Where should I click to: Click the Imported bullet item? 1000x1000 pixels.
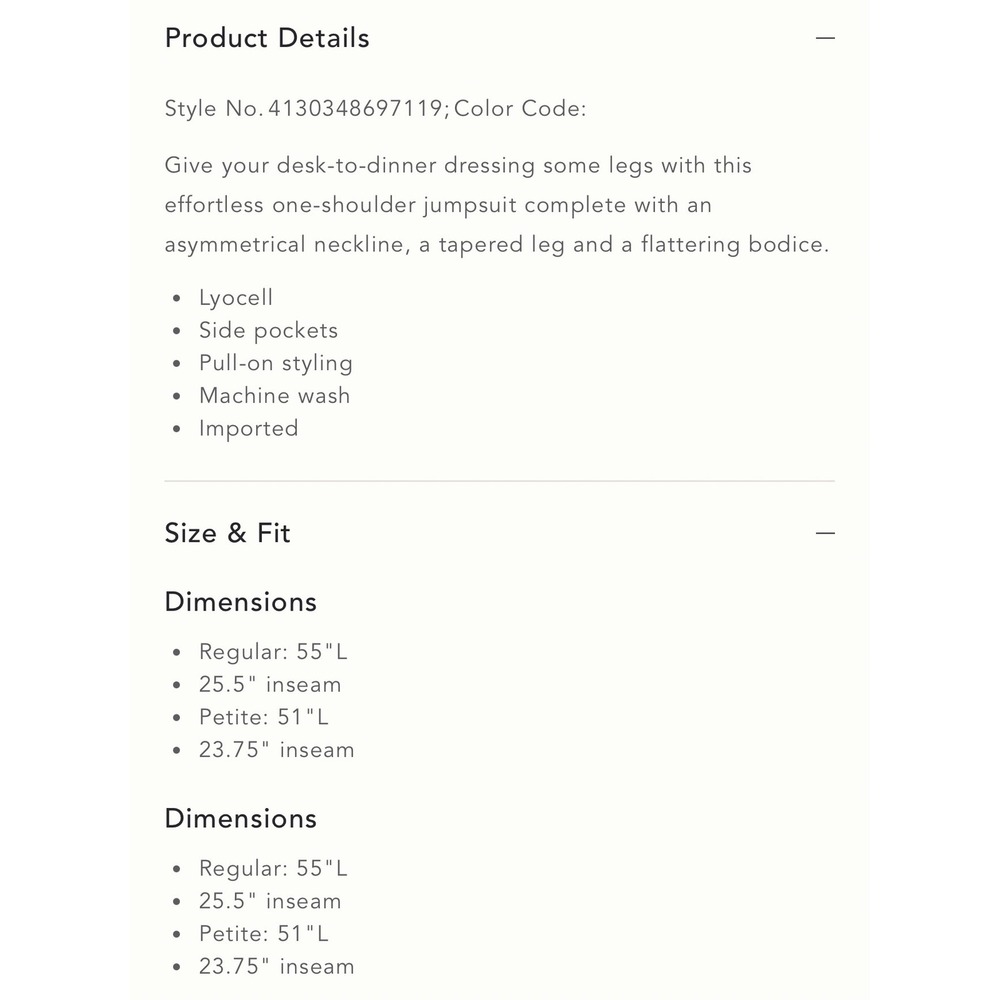pyautogui.click(x=248, y=429)
